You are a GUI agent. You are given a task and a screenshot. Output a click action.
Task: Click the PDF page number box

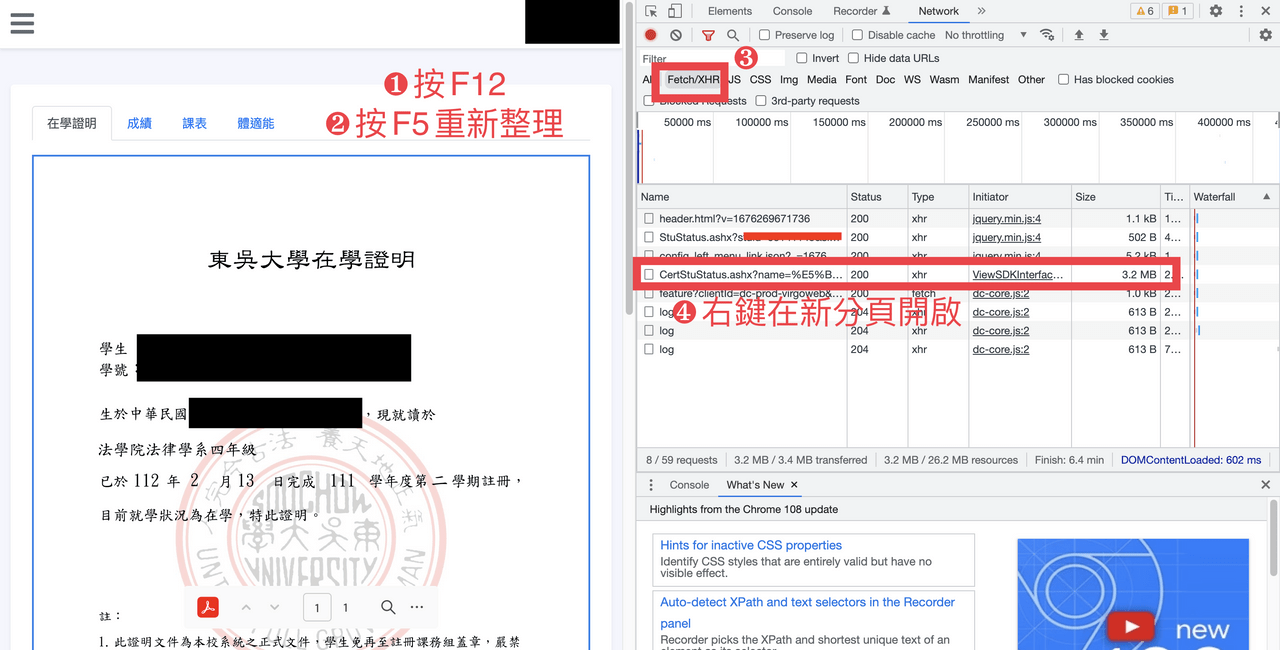[x=317, y=607]
